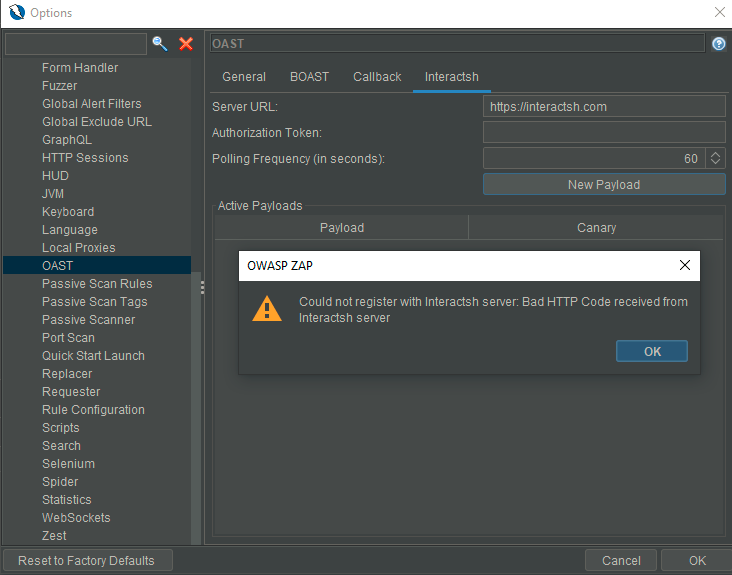732x575 pixels.
Task: Select Language in options tree
Action: tap(70, 230)
